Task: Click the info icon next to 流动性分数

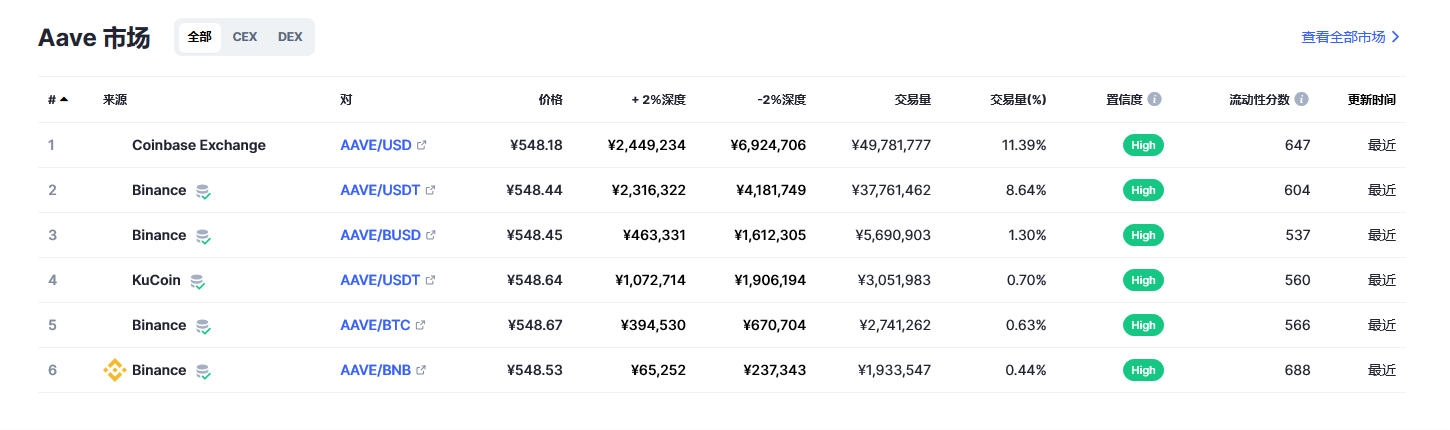Action: (x=1301, y=100)
